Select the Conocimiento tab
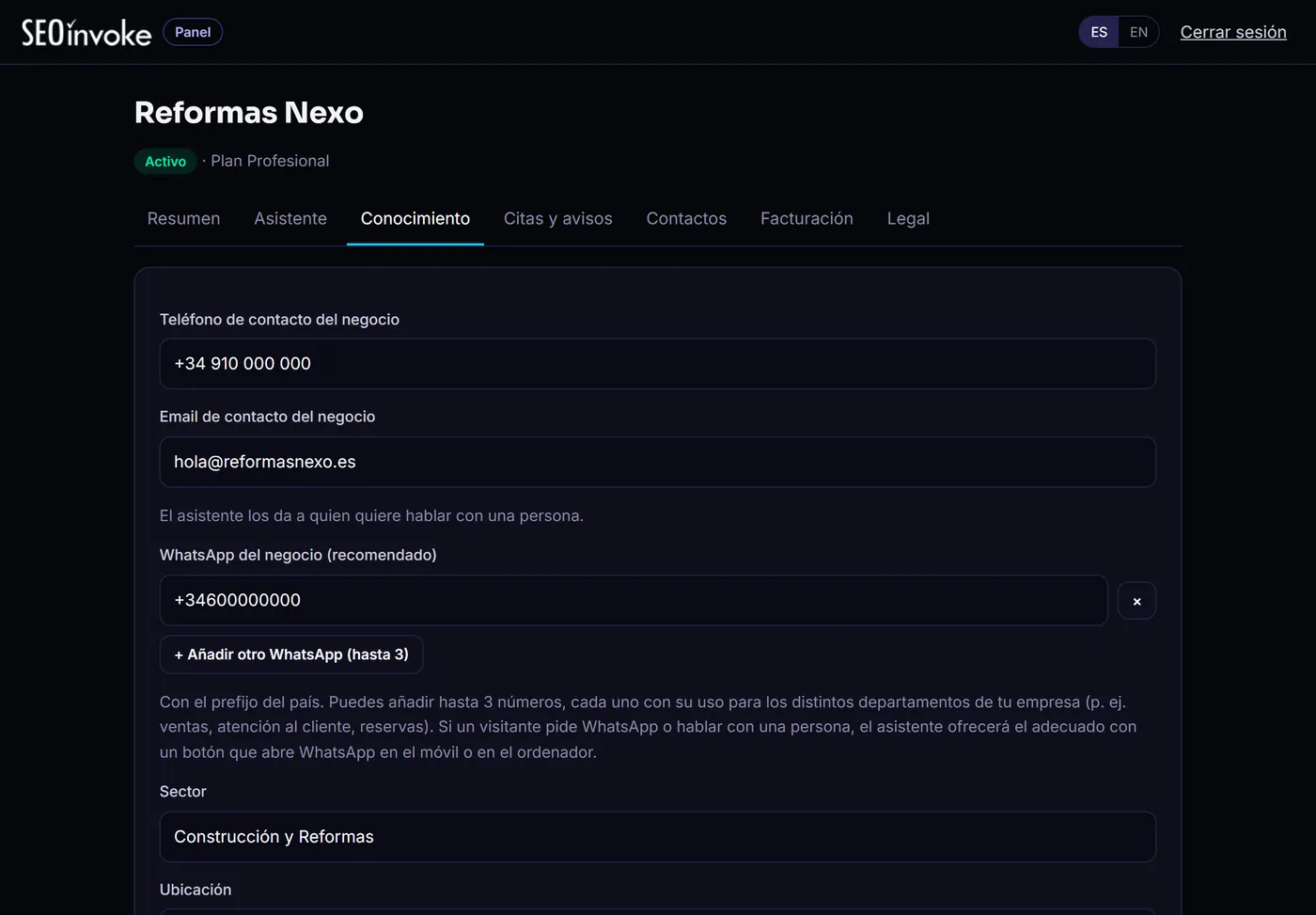1316x915 pixels. pyautogui.click(x=415, y=218)
